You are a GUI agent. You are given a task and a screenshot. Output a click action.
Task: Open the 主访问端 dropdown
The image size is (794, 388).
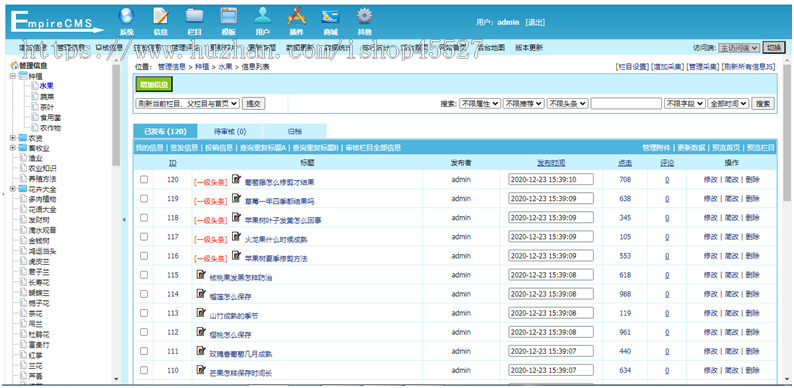739,48
